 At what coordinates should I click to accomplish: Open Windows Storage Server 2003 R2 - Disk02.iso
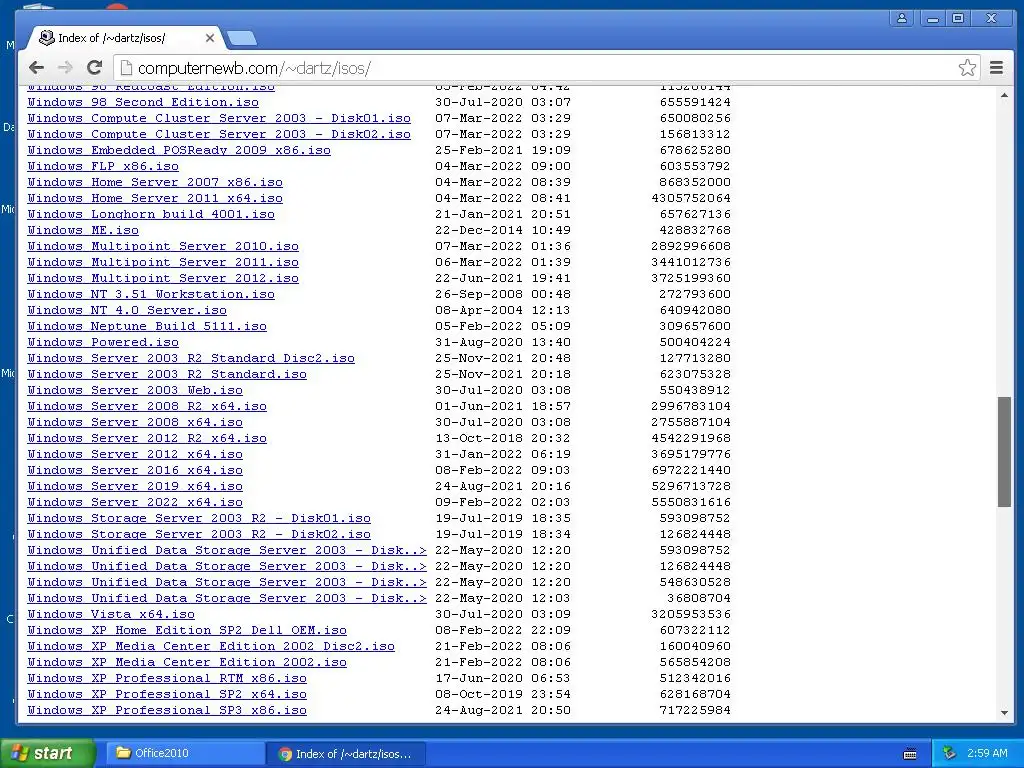(199, 534)
